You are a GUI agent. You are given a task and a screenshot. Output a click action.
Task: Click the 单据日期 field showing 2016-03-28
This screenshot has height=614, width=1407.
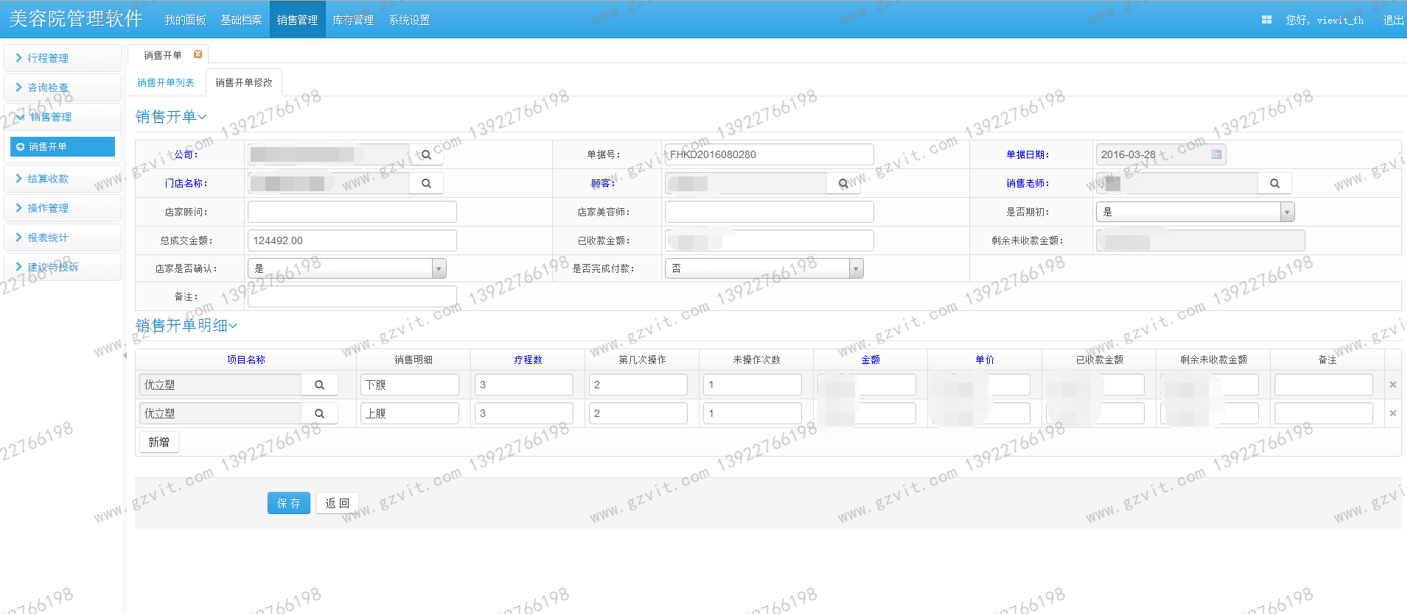pyautogui.click(x=1161, y=155)
